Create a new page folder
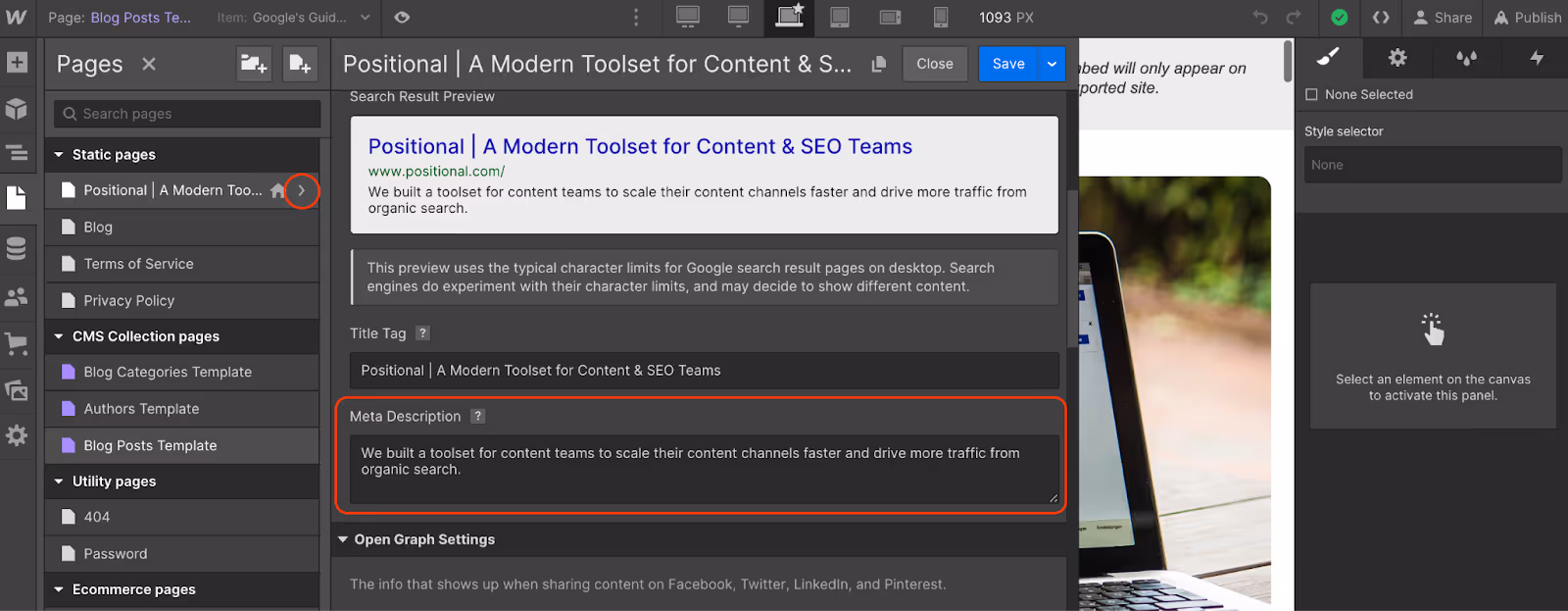1568x611 pixels. pos(254,64)
